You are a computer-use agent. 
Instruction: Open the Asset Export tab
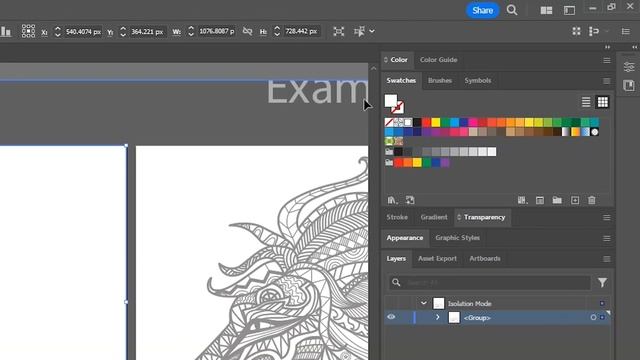(x=437, y=258)
